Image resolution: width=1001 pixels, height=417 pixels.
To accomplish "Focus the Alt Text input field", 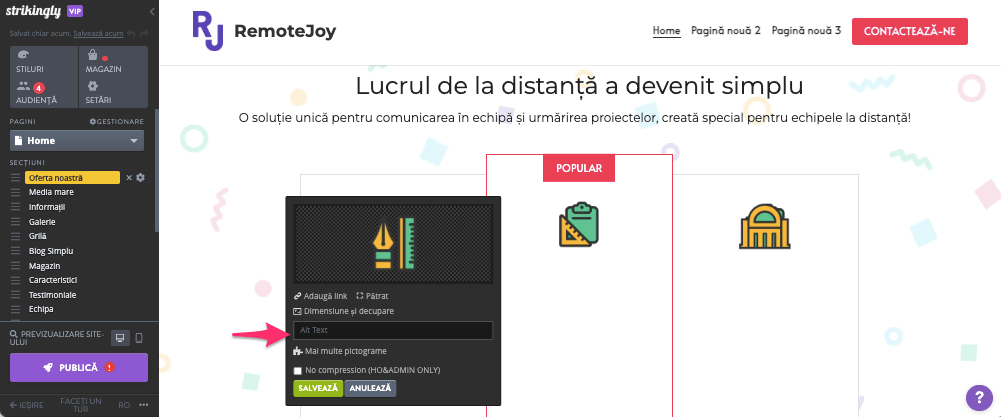I will [393, 330].
